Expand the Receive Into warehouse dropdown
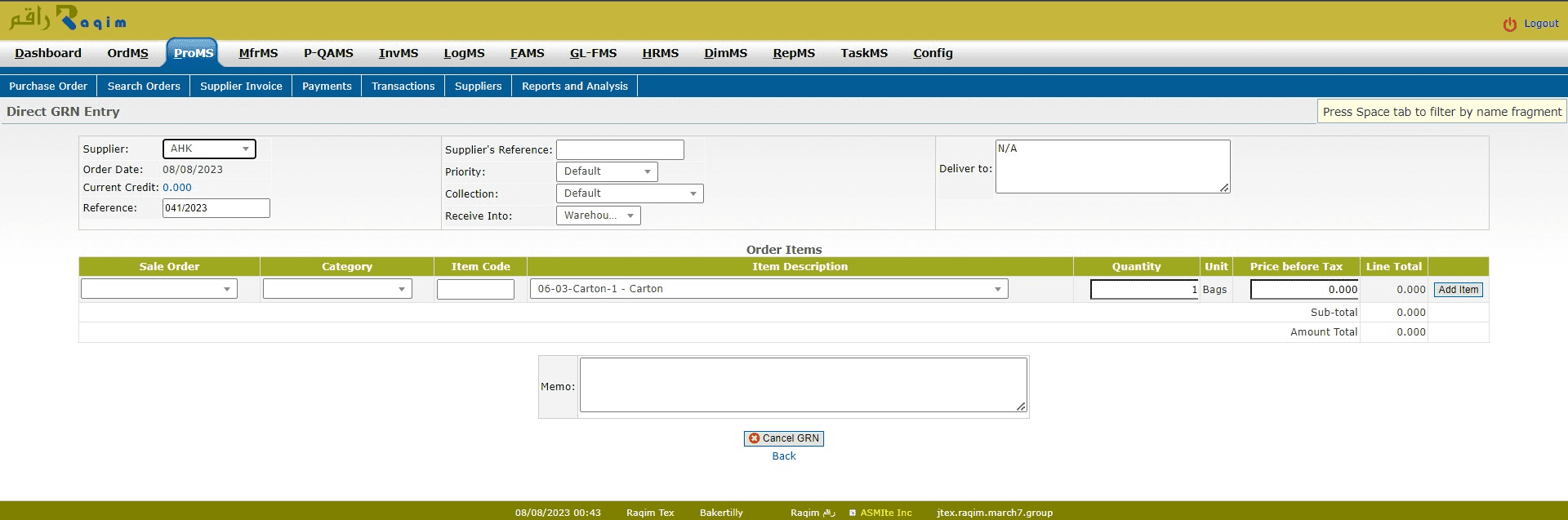 [598, 216]
